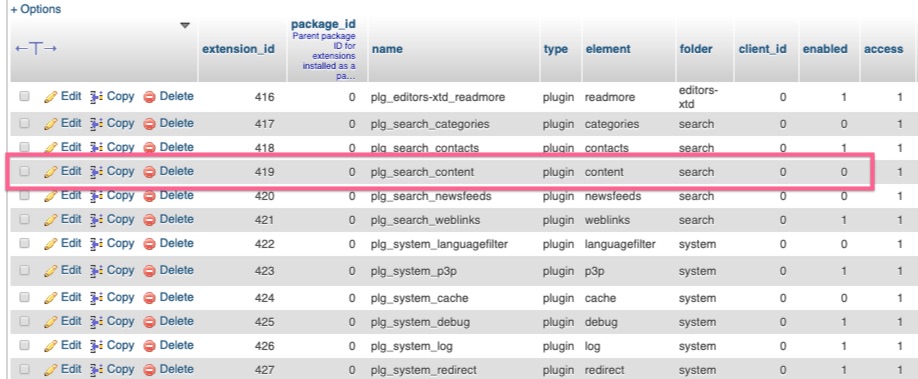Click the pencil icon in row 425

coord(51,322)
